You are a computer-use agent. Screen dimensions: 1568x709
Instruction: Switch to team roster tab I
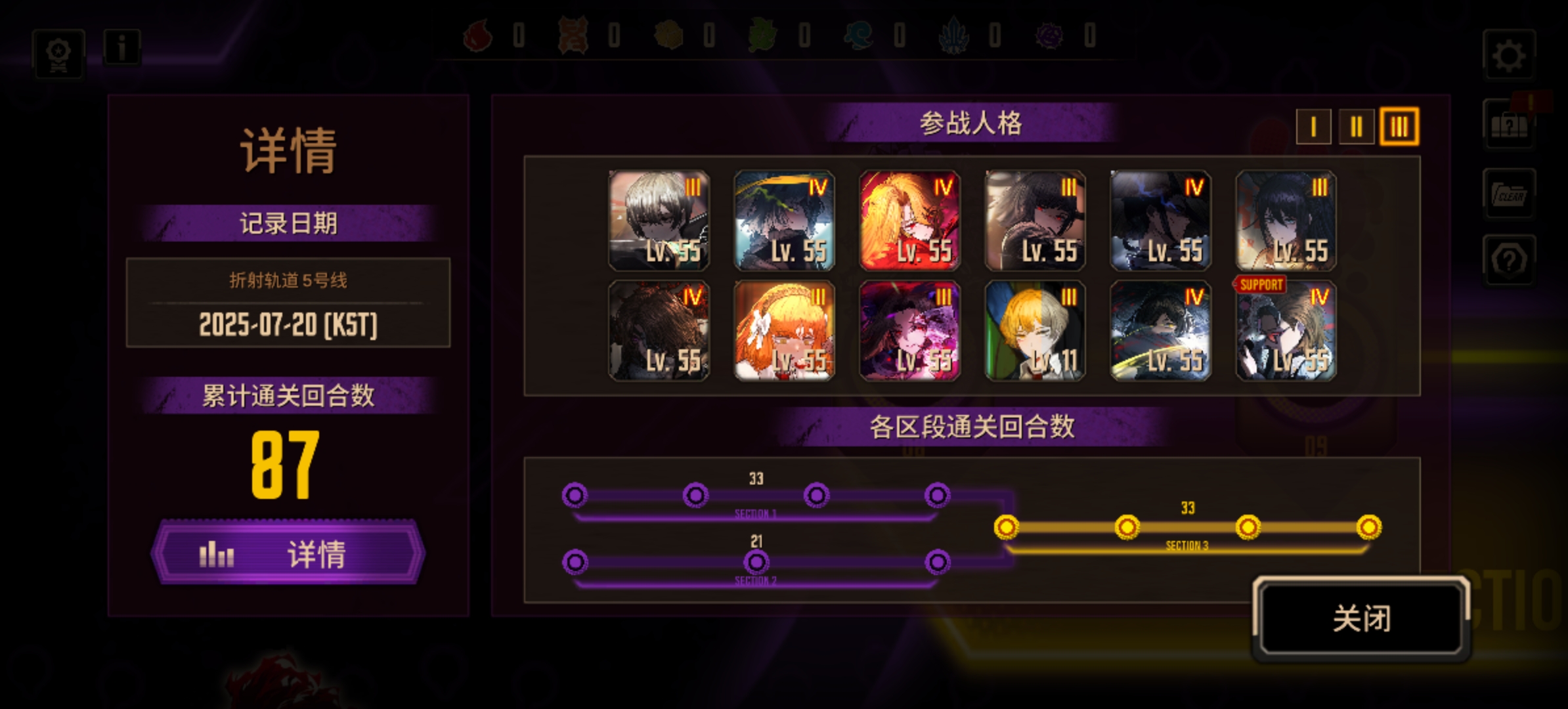1313,126
